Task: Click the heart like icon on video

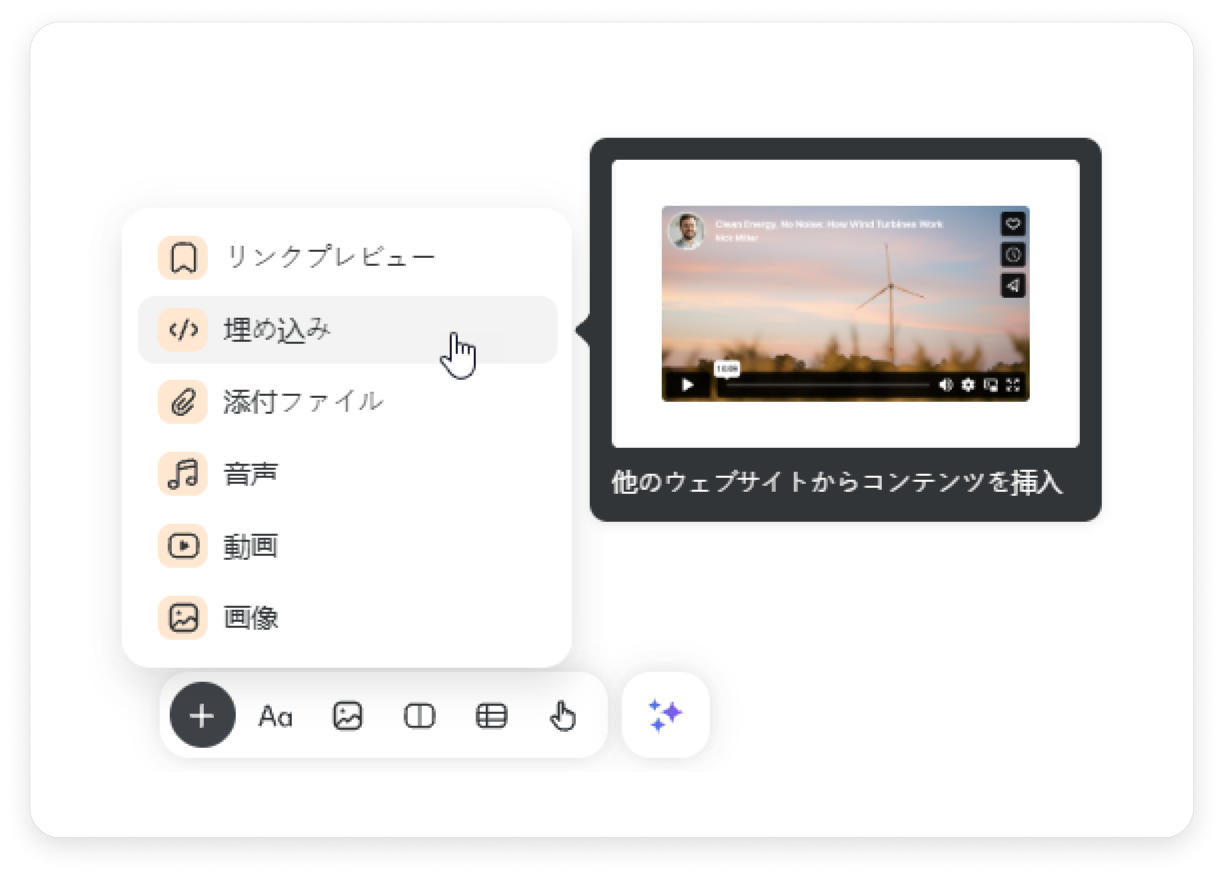Action: (1013, 224)
